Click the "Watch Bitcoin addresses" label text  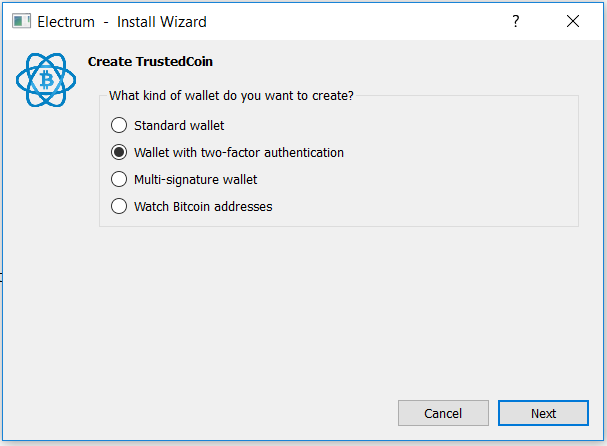click(203, 206)
